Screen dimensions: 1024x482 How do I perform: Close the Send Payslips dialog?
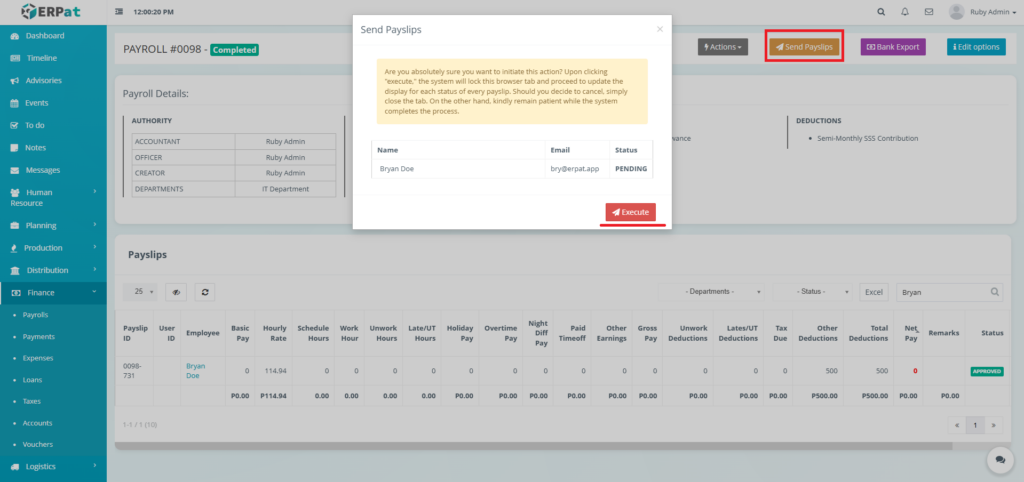pos(660,29)
